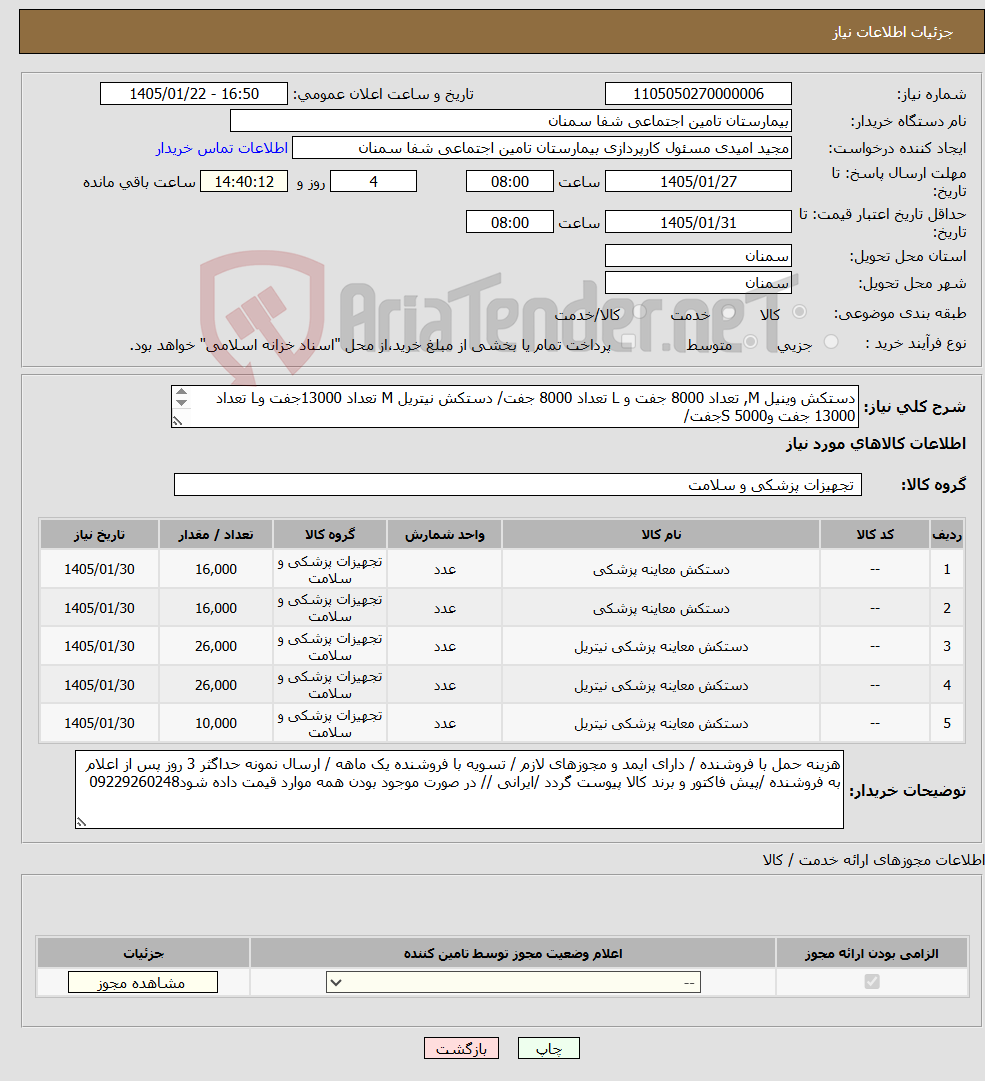Click the بازگشت back button

coord(461,1048)
